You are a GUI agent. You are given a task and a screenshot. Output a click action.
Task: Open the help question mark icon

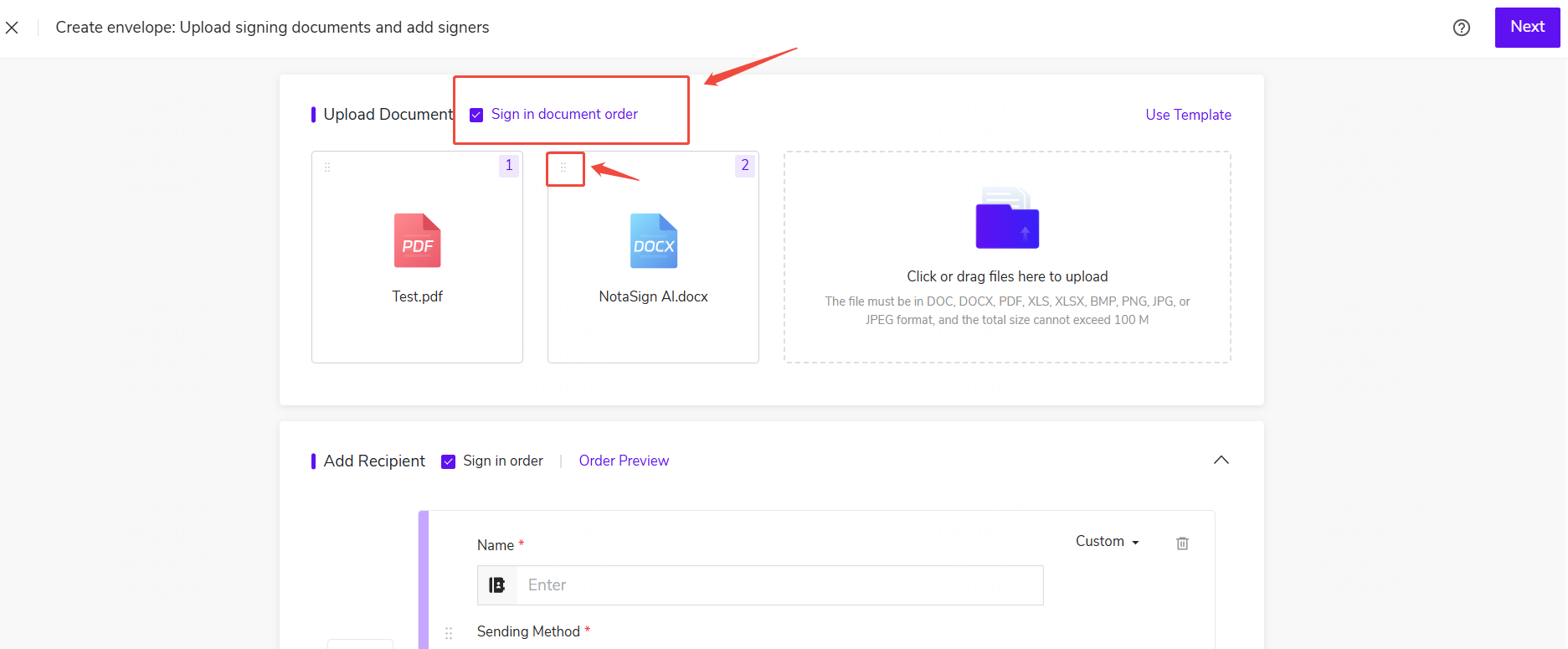tap(1461, 28)
